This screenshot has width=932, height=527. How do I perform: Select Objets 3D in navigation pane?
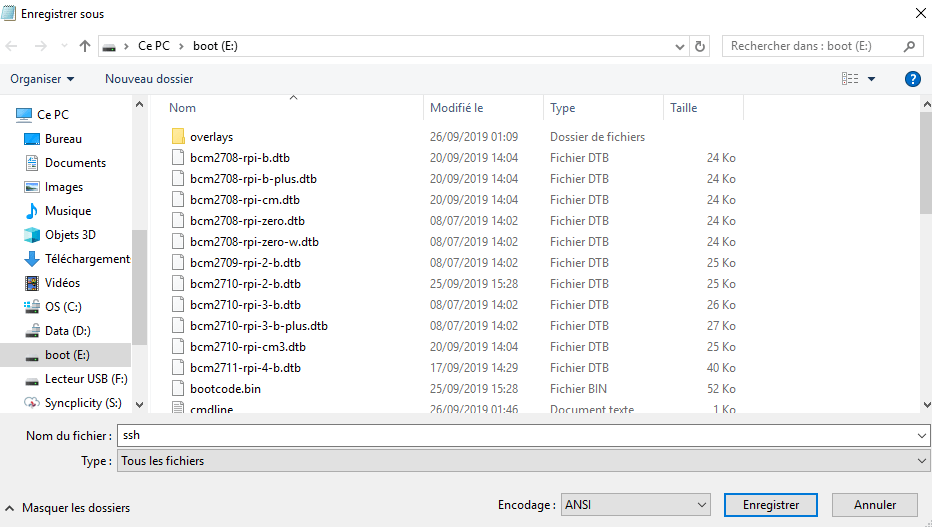point(70,235)
